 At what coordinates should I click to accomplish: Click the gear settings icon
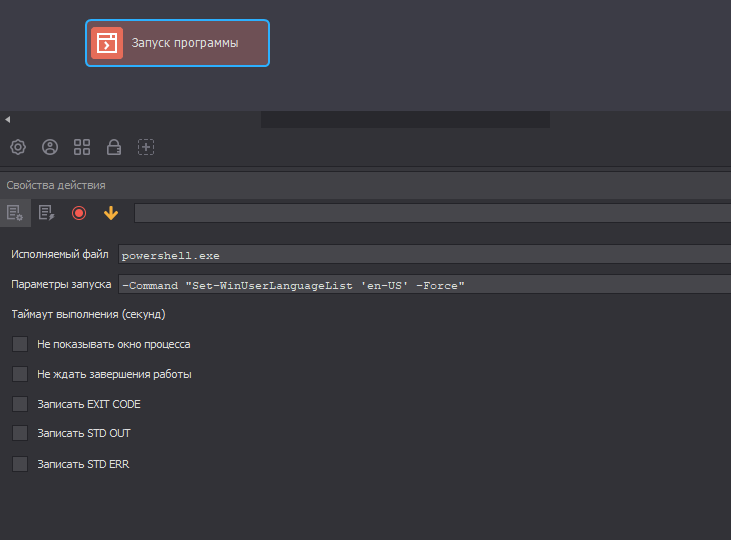pyautogui.click(x=18, y=147)
